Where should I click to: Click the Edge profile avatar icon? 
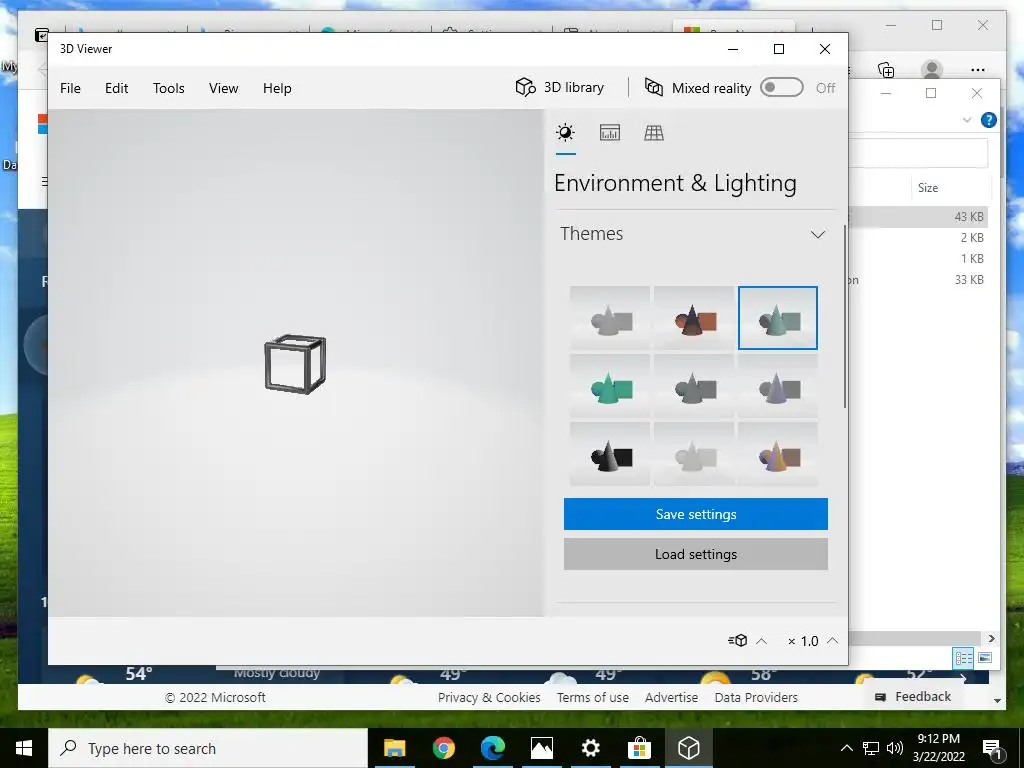932,69
